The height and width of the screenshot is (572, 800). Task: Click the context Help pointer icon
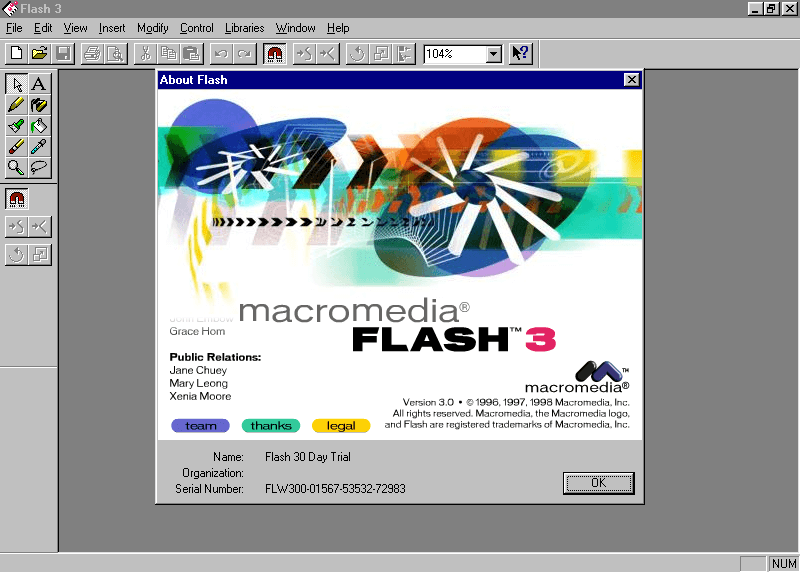click(x=521, y=54)
